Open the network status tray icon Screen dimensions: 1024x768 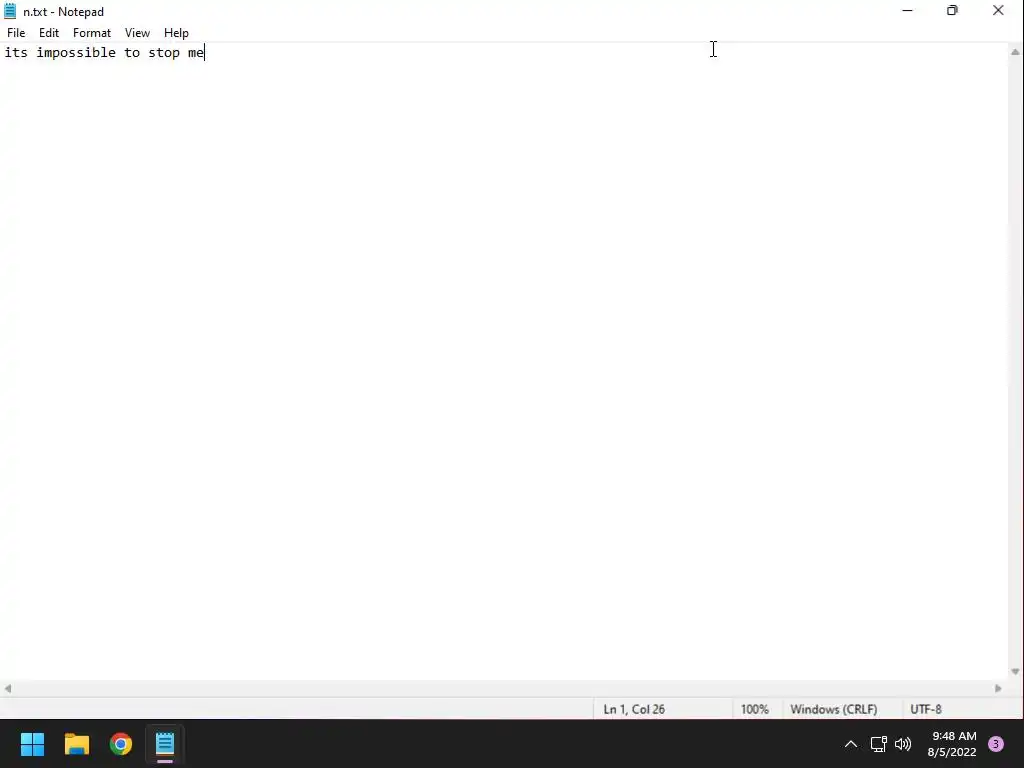point(878,744)
